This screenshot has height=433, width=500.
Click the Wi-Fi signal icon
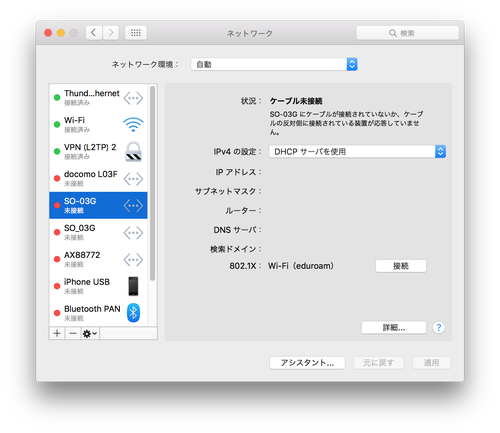click(133, 124)
